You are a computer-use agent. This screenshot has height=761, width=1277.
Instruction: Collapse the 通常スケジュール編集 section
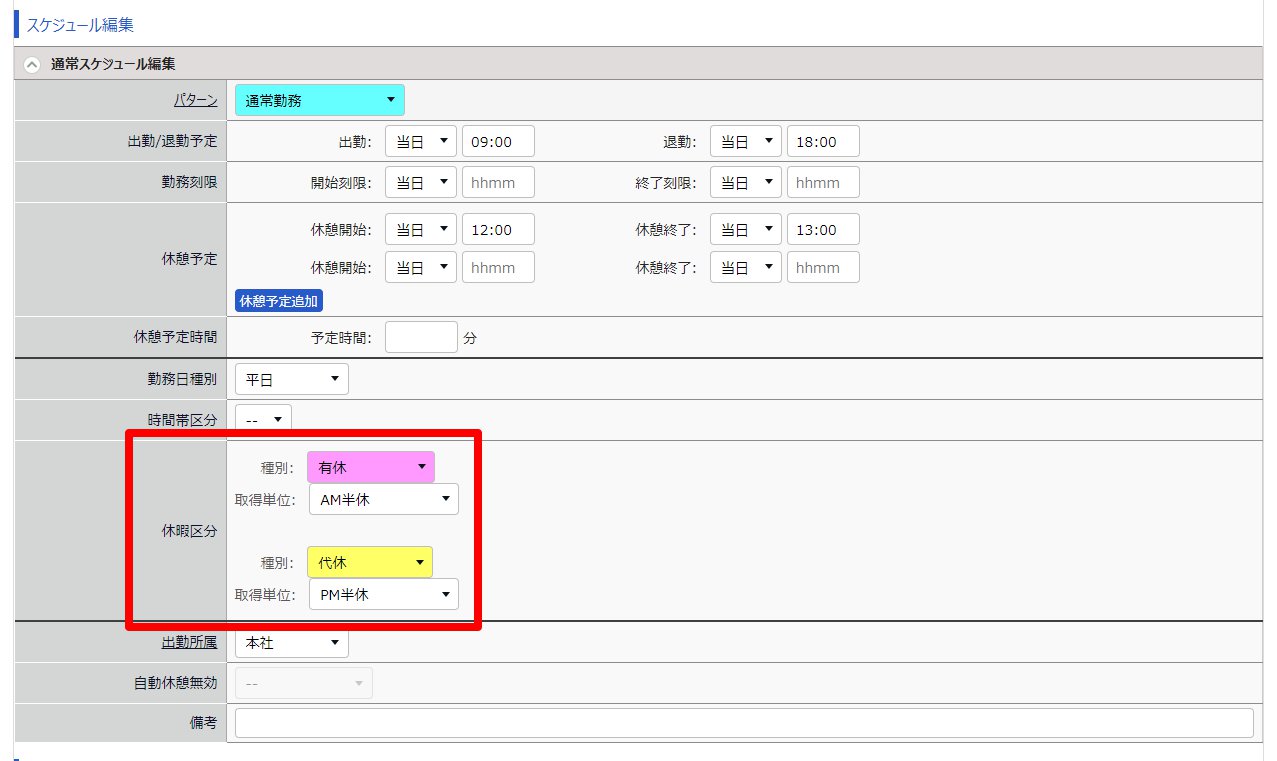click(x=32, y=64)
